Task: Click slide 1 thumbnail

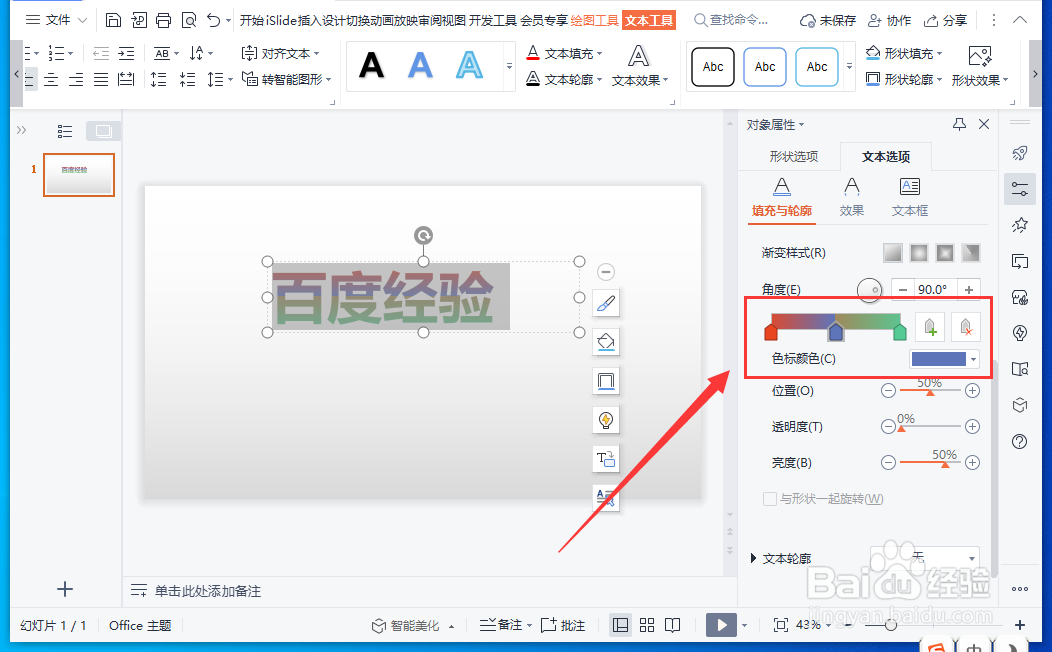Action: [x=79, y=175]
